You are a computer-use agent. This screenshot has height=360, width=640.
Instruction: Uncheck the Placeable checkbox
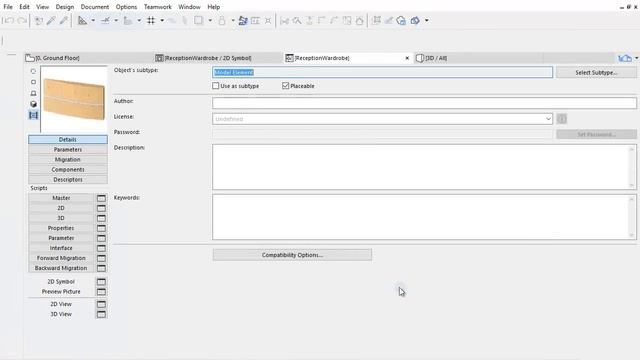coord(285,86)
